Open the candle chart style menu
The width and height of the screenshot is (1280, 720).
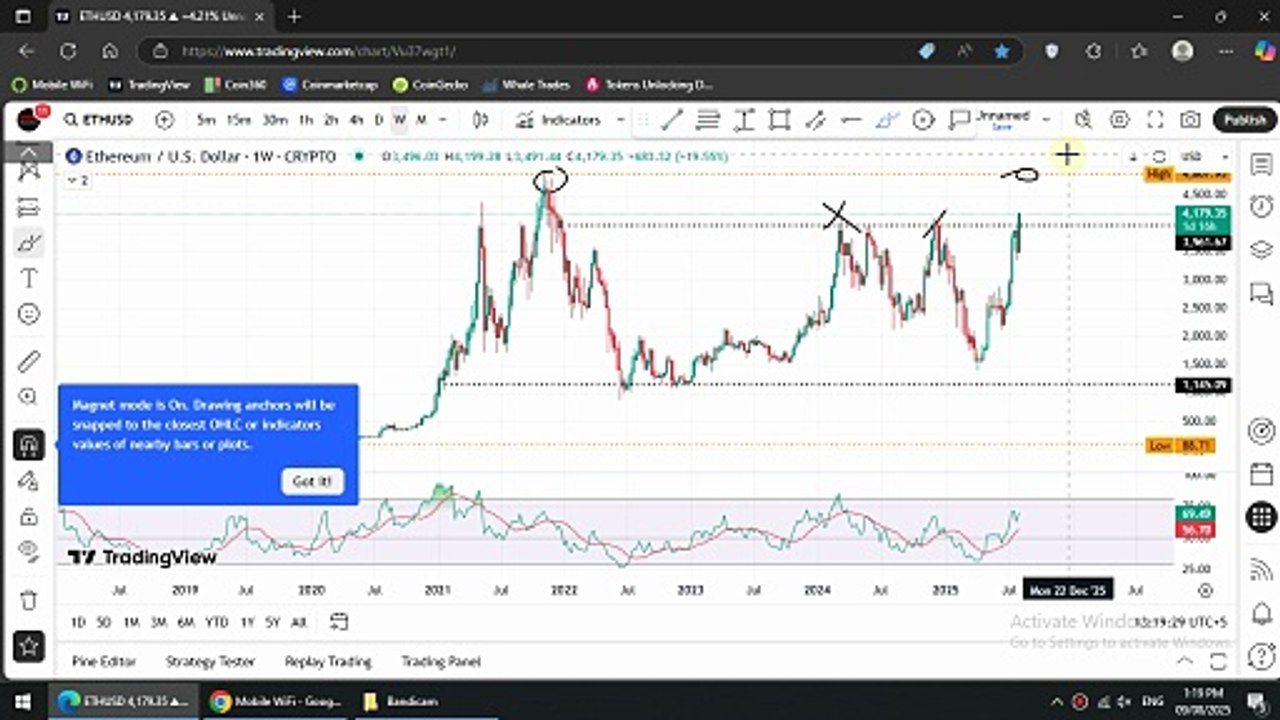click(481, 120)
